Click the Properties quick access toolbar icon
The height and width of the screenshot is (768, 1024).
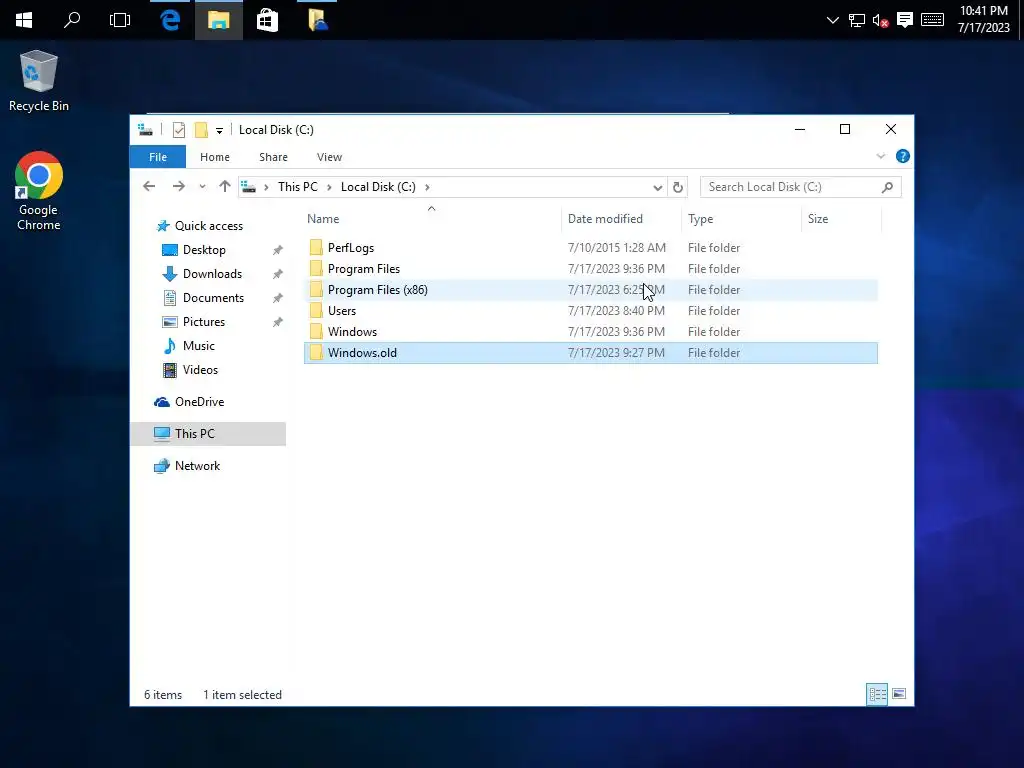[179, 130]
